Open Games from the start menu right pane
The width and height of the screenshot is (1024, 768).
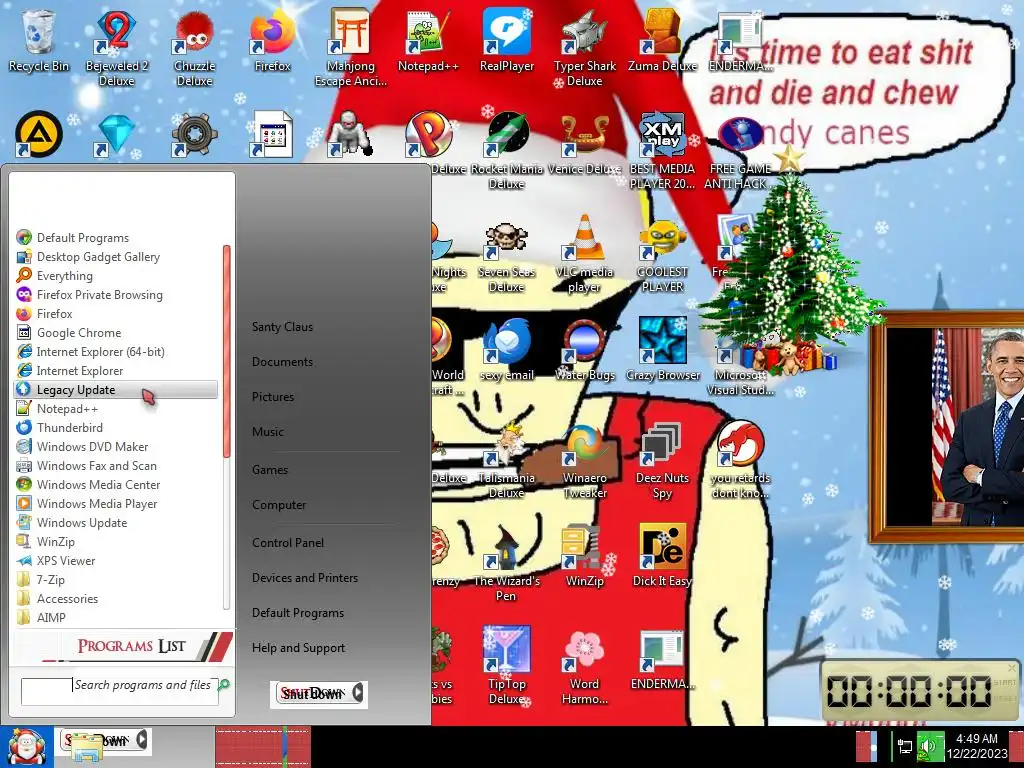[270, 470]
